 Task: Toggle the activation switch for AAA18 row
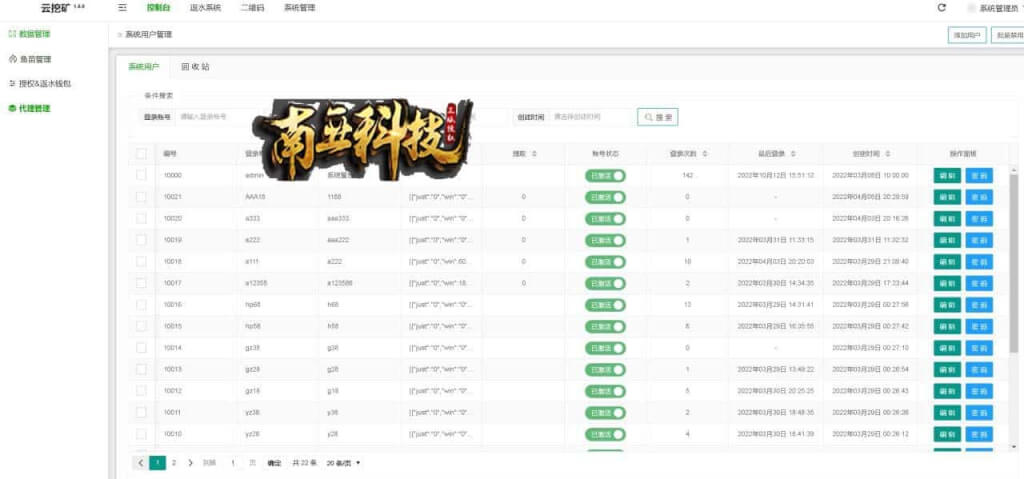605,197
